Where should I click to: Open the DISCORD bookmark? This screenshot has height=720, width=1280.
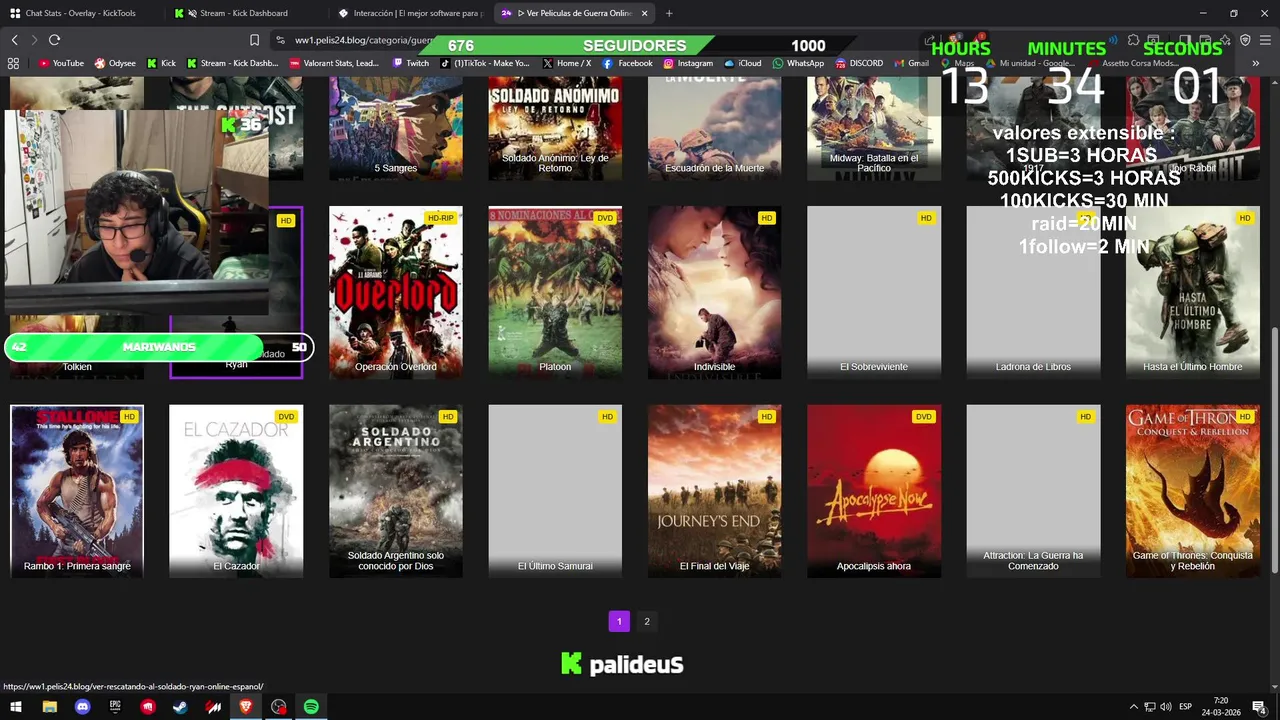[x=859, y=63]
